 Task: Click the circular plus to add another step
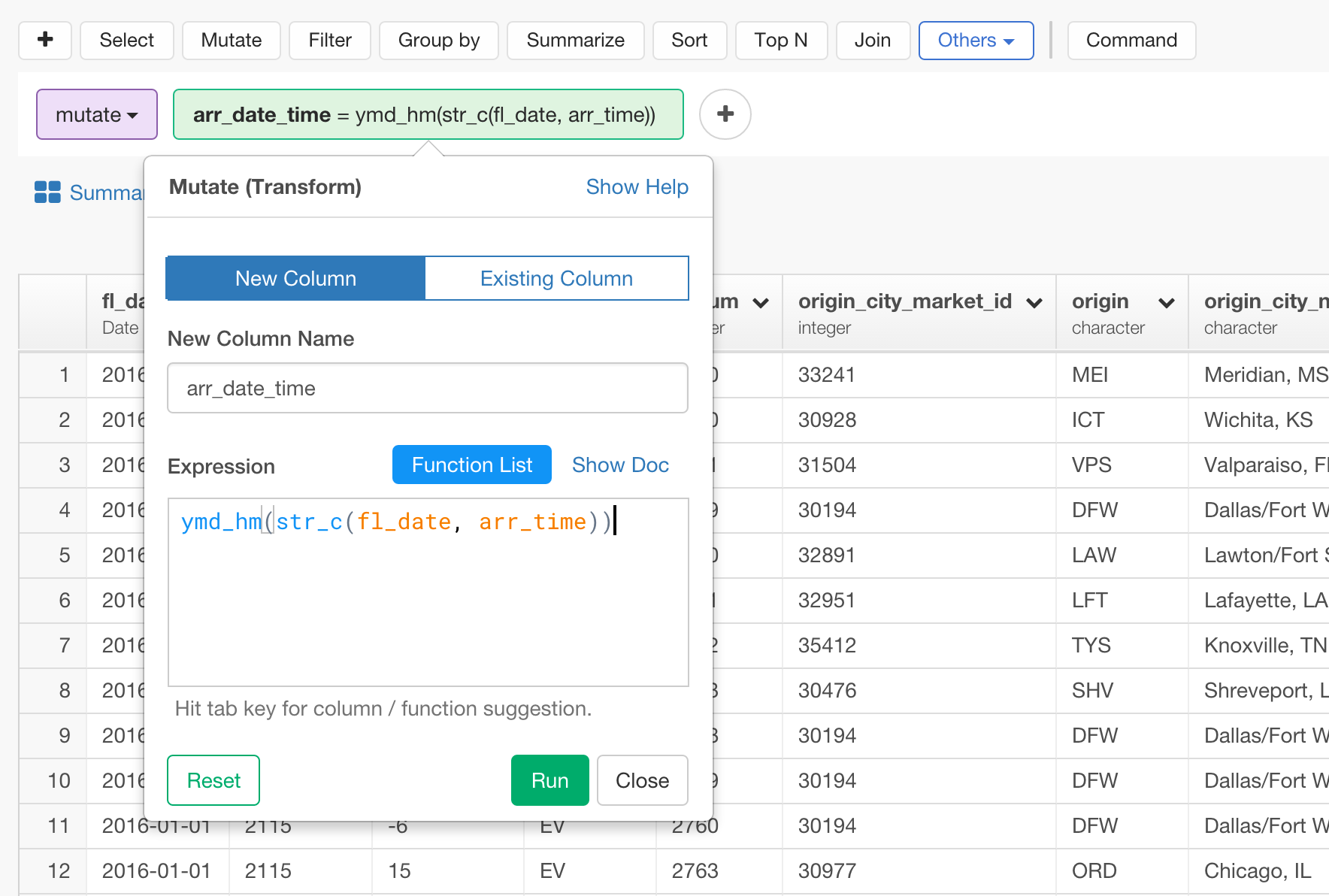coord(724,114)
